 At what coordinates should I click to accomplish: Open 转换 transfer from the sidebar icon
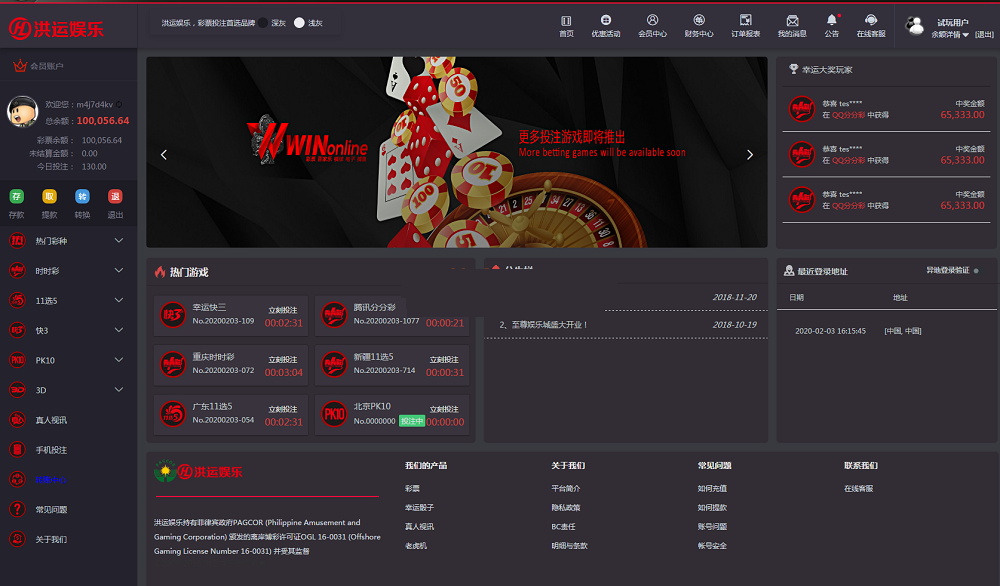(x=82, y=196)
